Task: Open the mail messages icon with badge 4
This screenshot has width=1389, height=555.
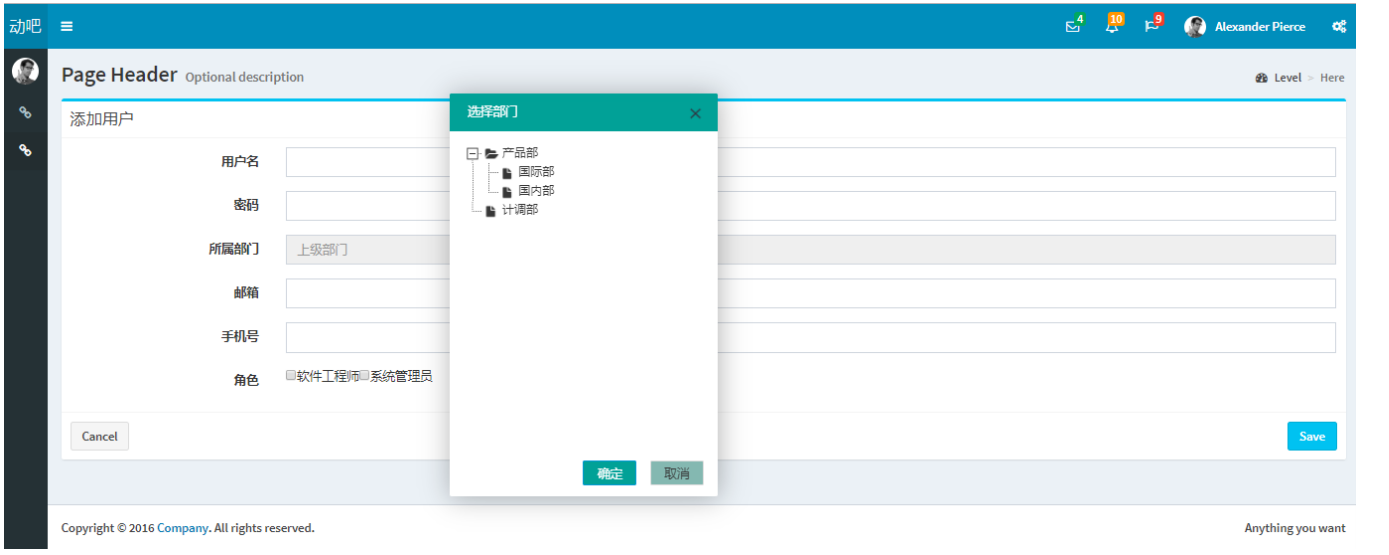Action: click(1073, 27)
